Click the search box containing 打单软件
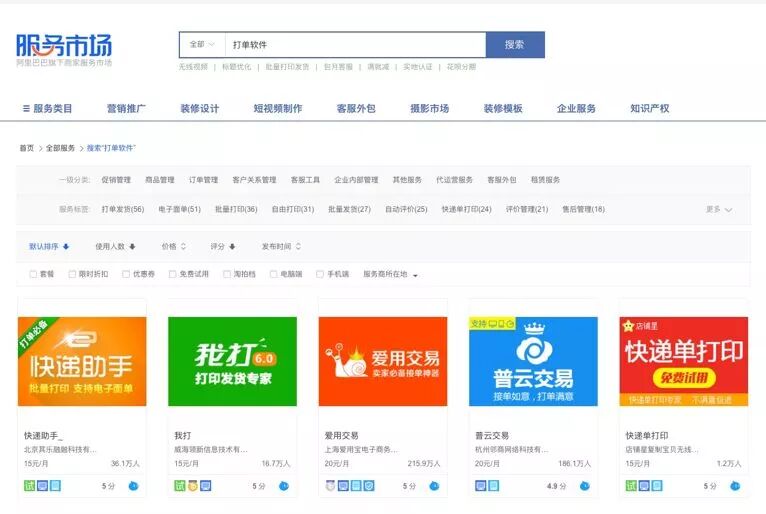Screen dimensions: 766x514 (355, 44)
